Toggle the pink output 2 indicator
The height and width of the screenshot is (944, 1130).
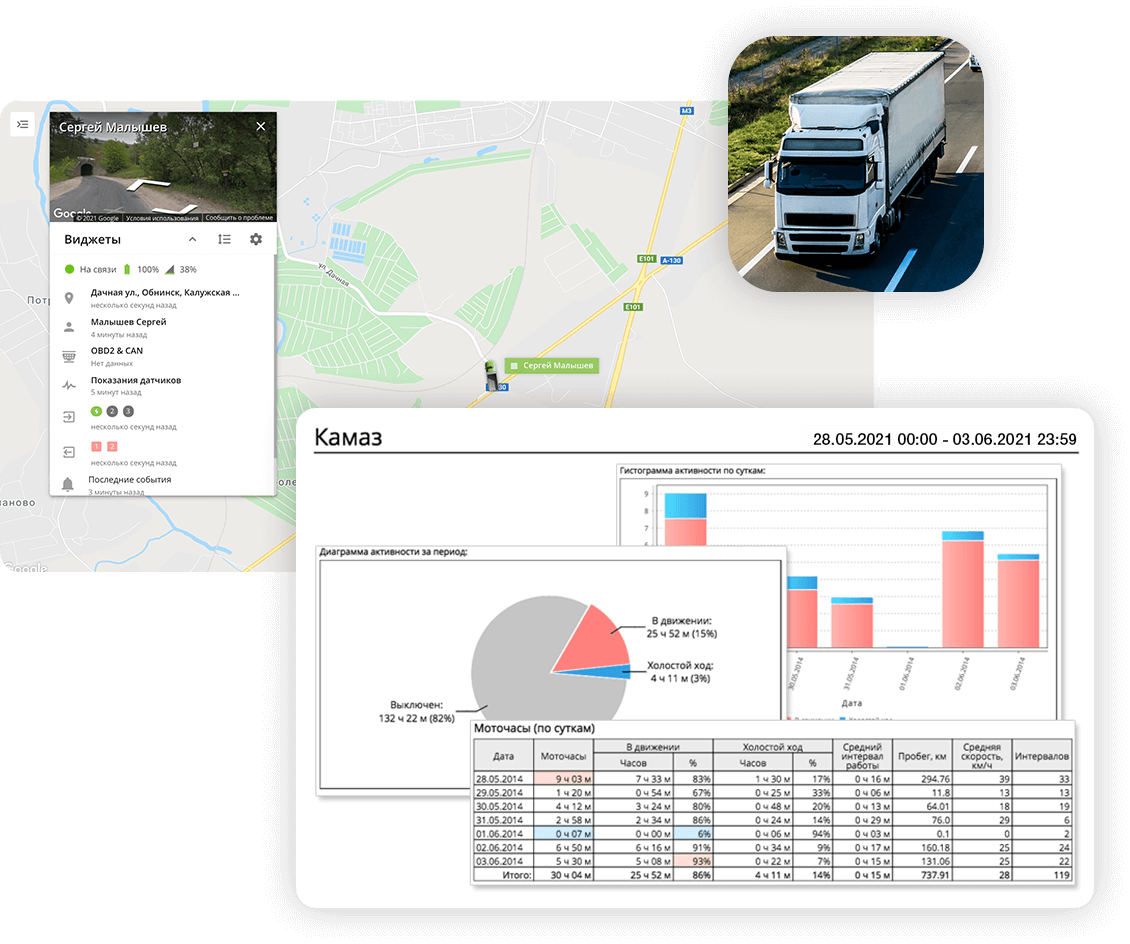pos(112,446)
